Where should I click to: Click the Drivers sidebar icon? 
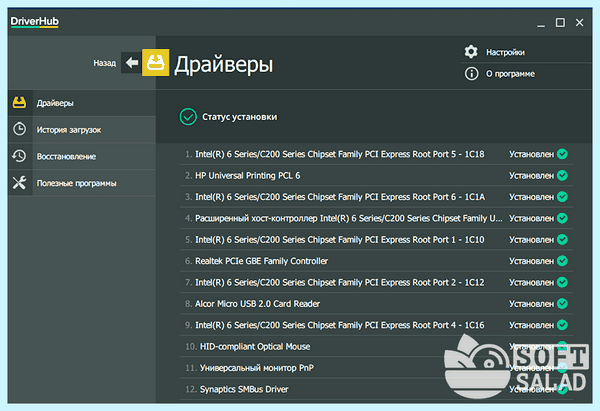[20, 103]
